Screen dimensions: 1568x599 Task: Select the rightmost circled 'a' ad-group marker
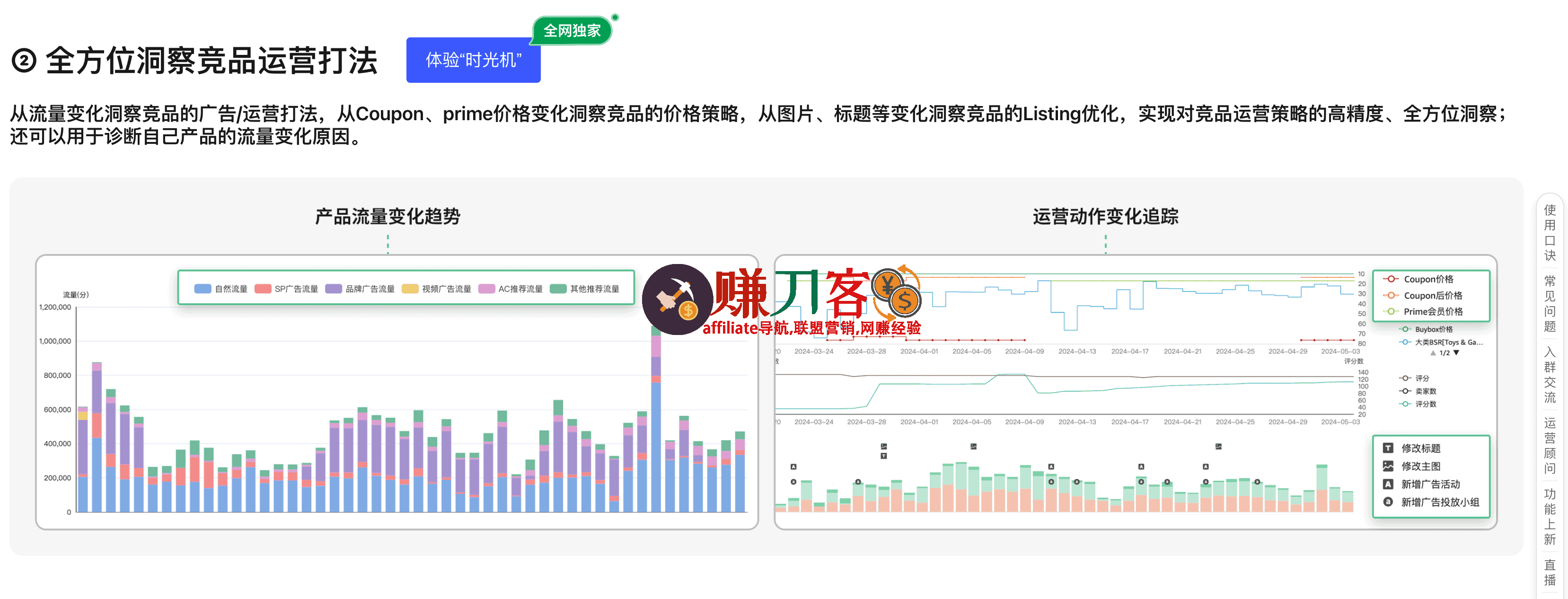tap(1257, 482)
